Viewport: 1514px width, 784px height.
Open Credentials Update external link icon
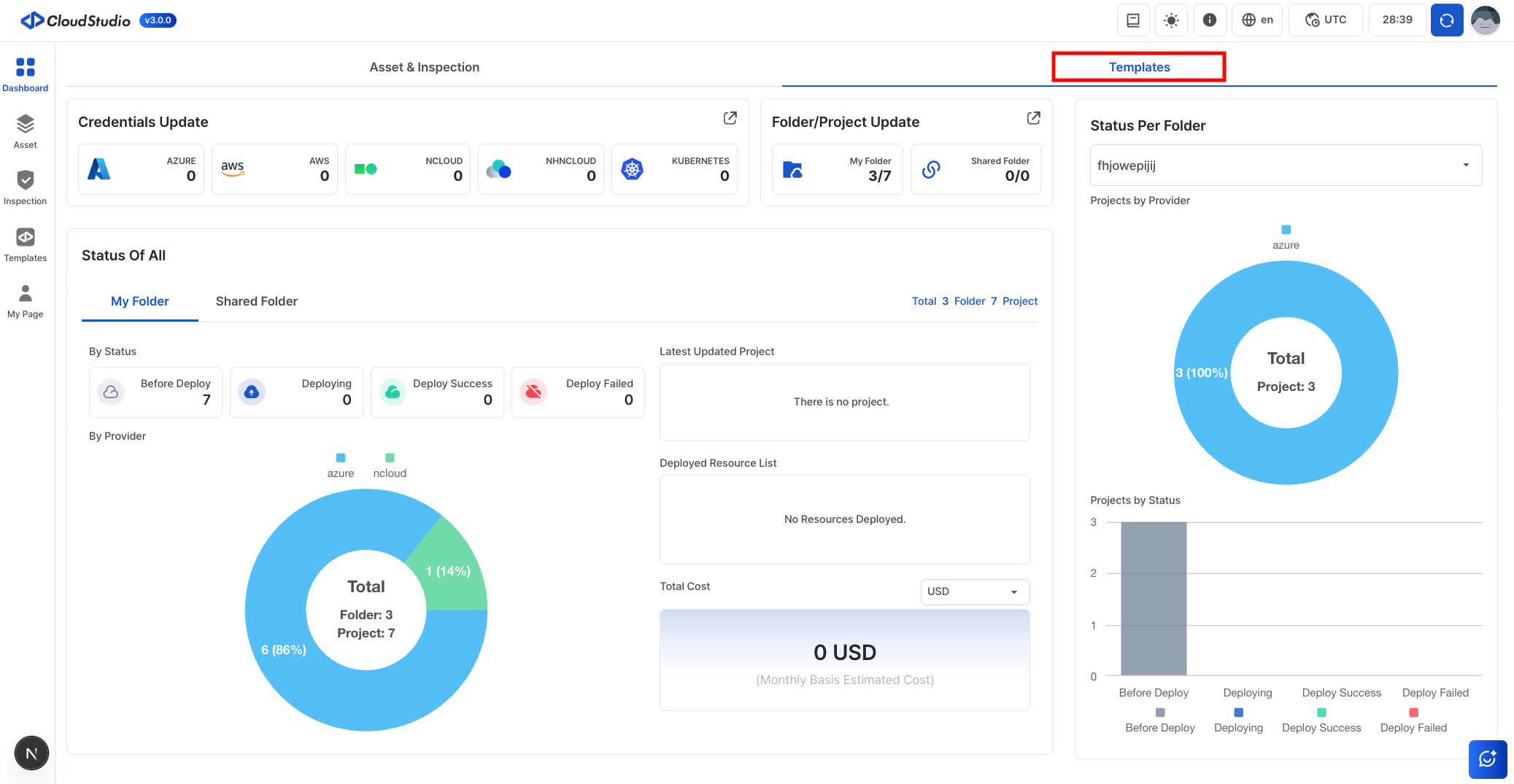(730, 118)
